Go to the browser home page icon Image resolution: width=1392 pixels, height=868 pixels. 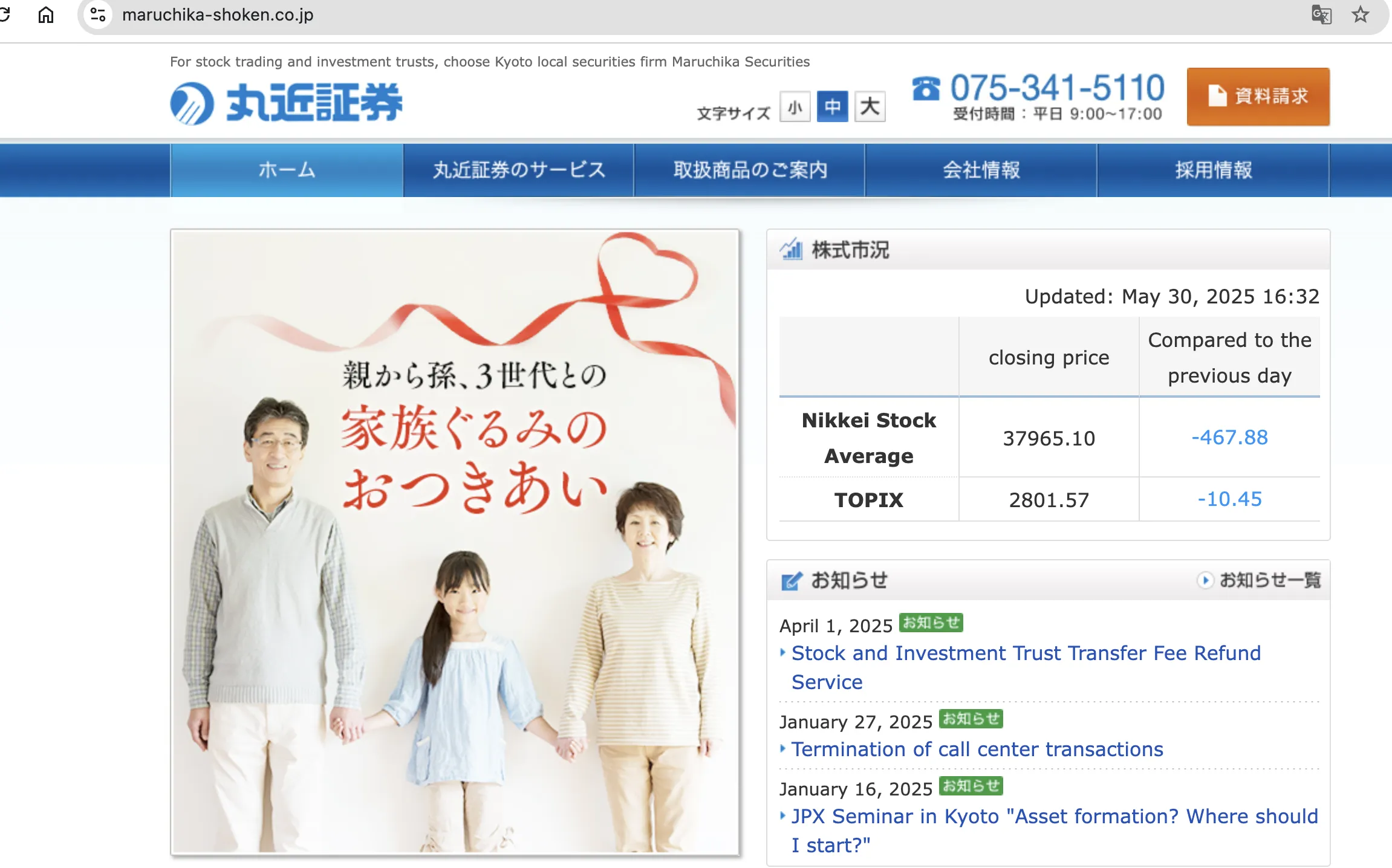click(x=46, y=15)
